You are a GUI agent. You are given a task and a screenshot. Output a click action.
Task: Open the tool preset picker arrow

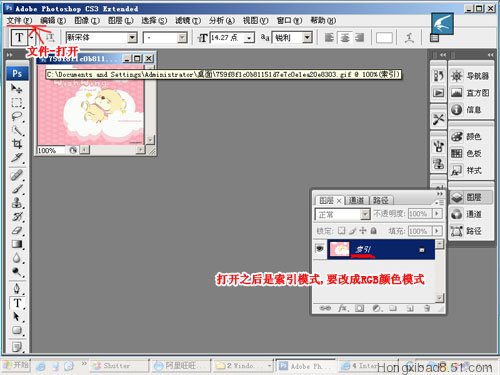tap(31, 38)
